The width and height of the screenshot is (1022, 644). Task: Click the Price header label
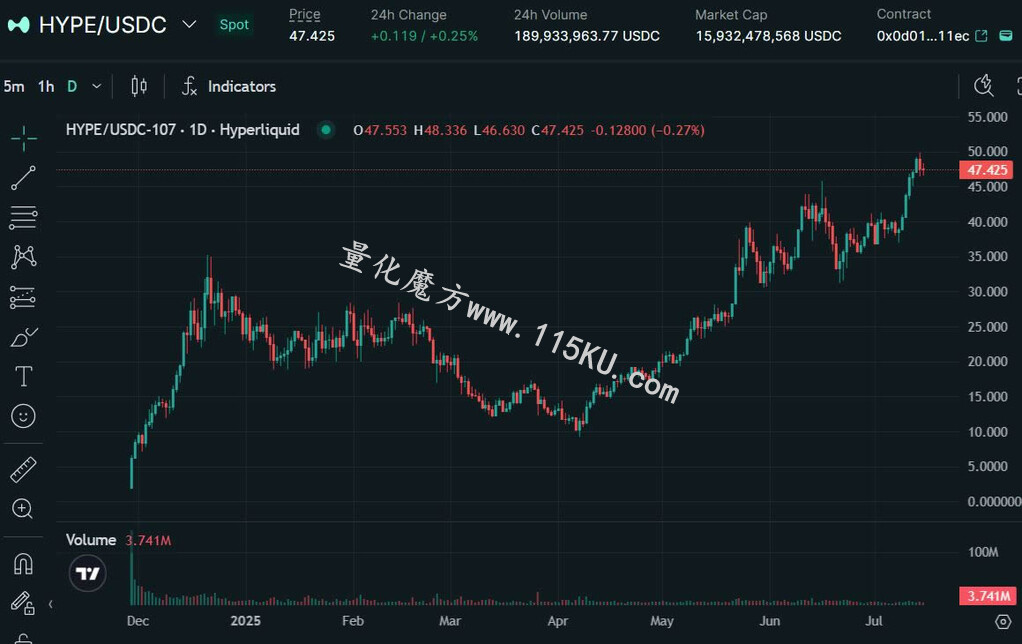point(304,14)
